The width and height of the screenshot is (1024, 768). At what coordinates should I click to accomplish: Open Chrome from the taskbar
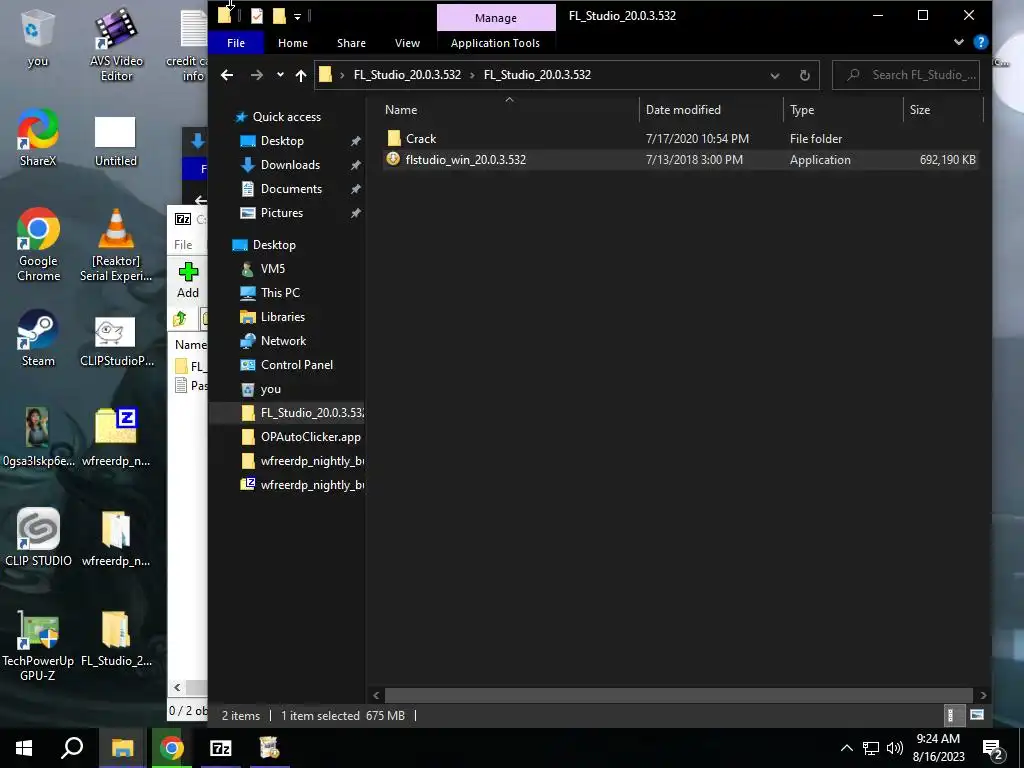pyautogui.click(x=172, y=748)
